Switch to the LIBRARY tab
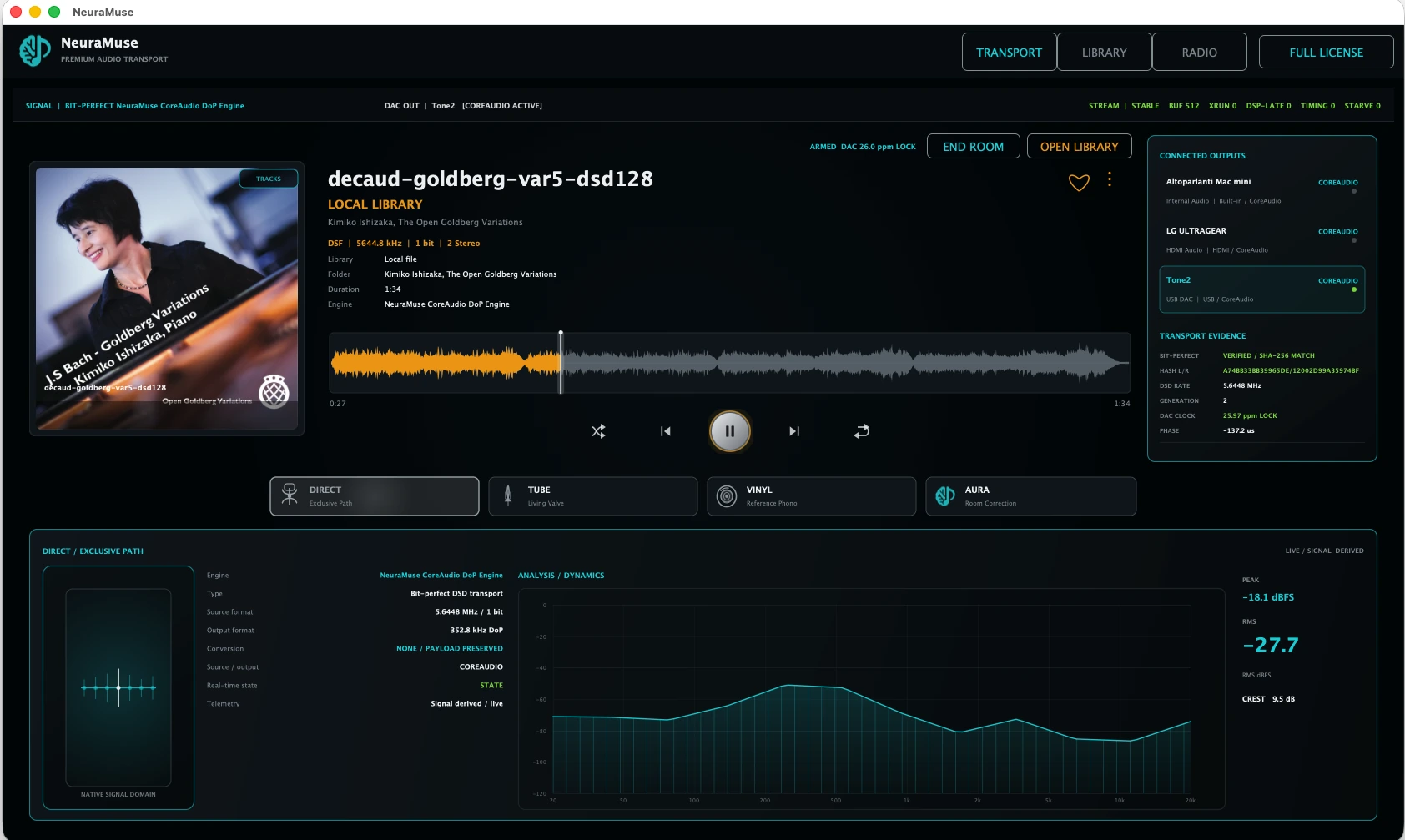The height and width of the screenshot is (840, 1405). (x=1105, y=52)
